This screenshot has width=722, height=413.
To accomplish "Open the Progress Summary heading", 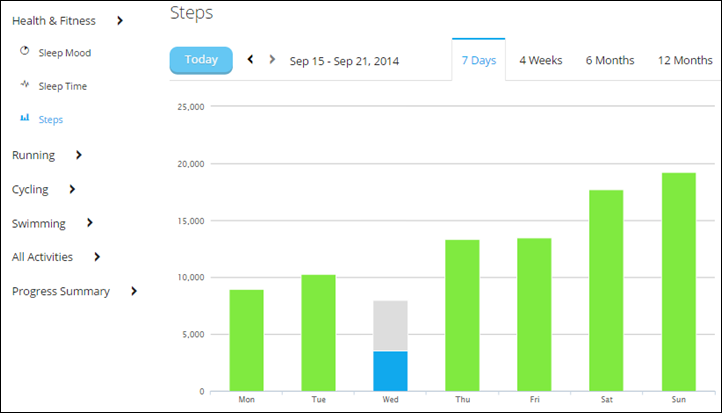I will tap(61, 291).
